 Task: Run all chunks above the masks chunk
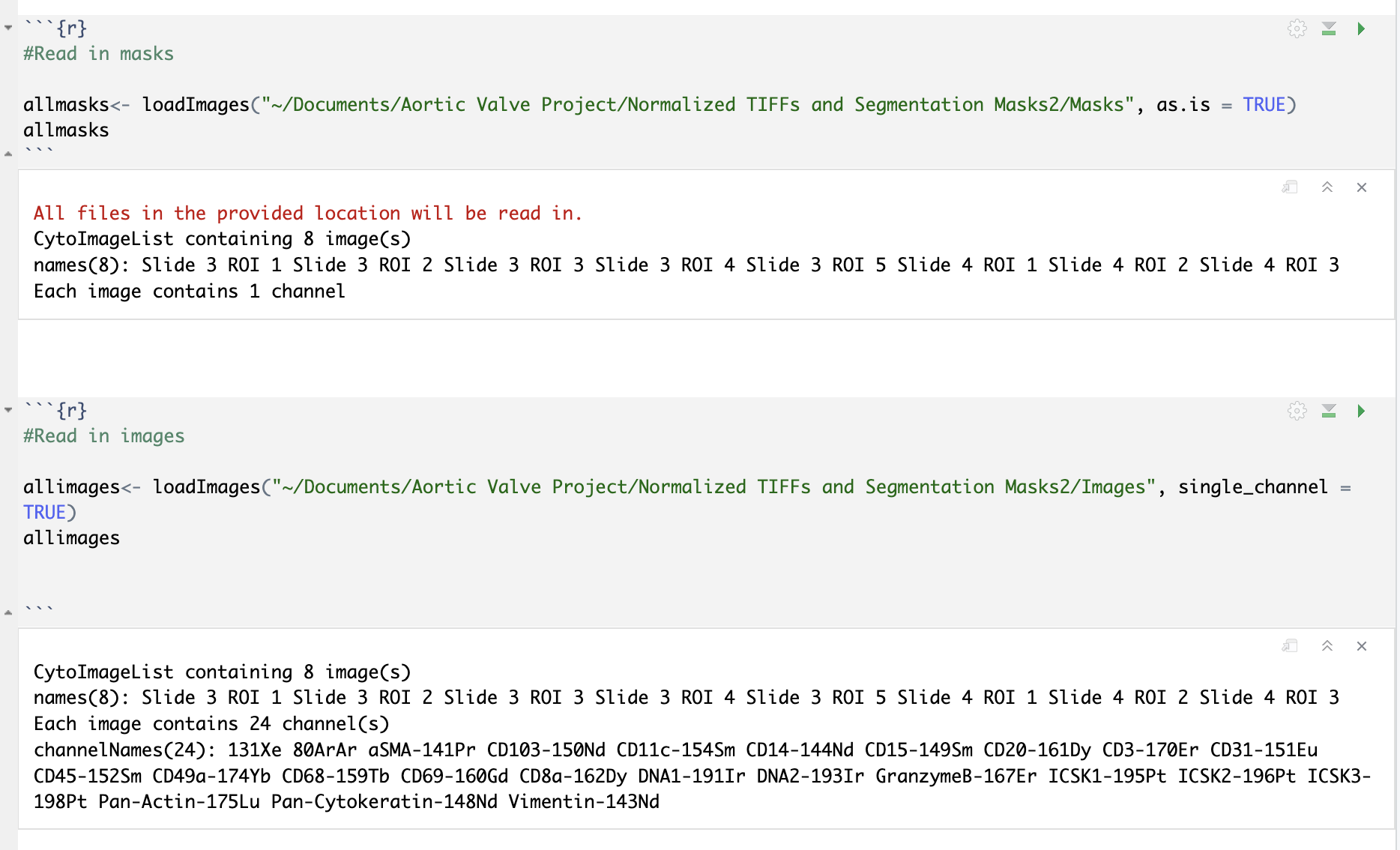click(1327, 29)
